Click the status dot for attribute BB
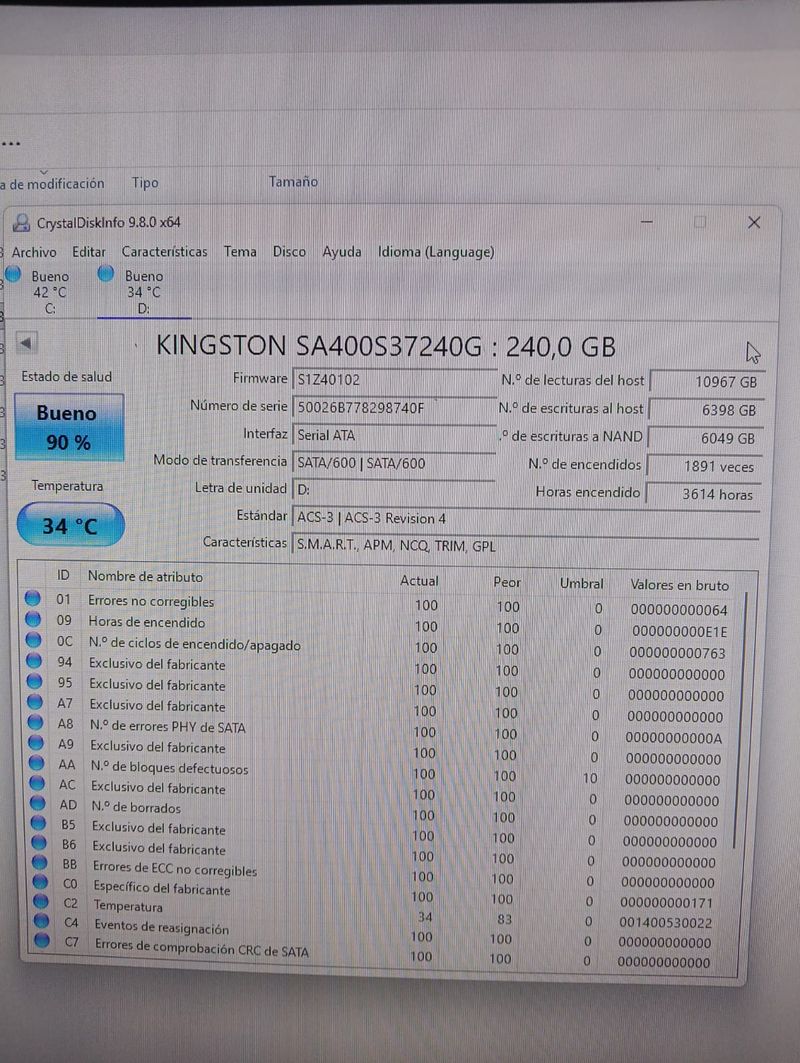The image size is (800, 1063). [x=41, y=862]
